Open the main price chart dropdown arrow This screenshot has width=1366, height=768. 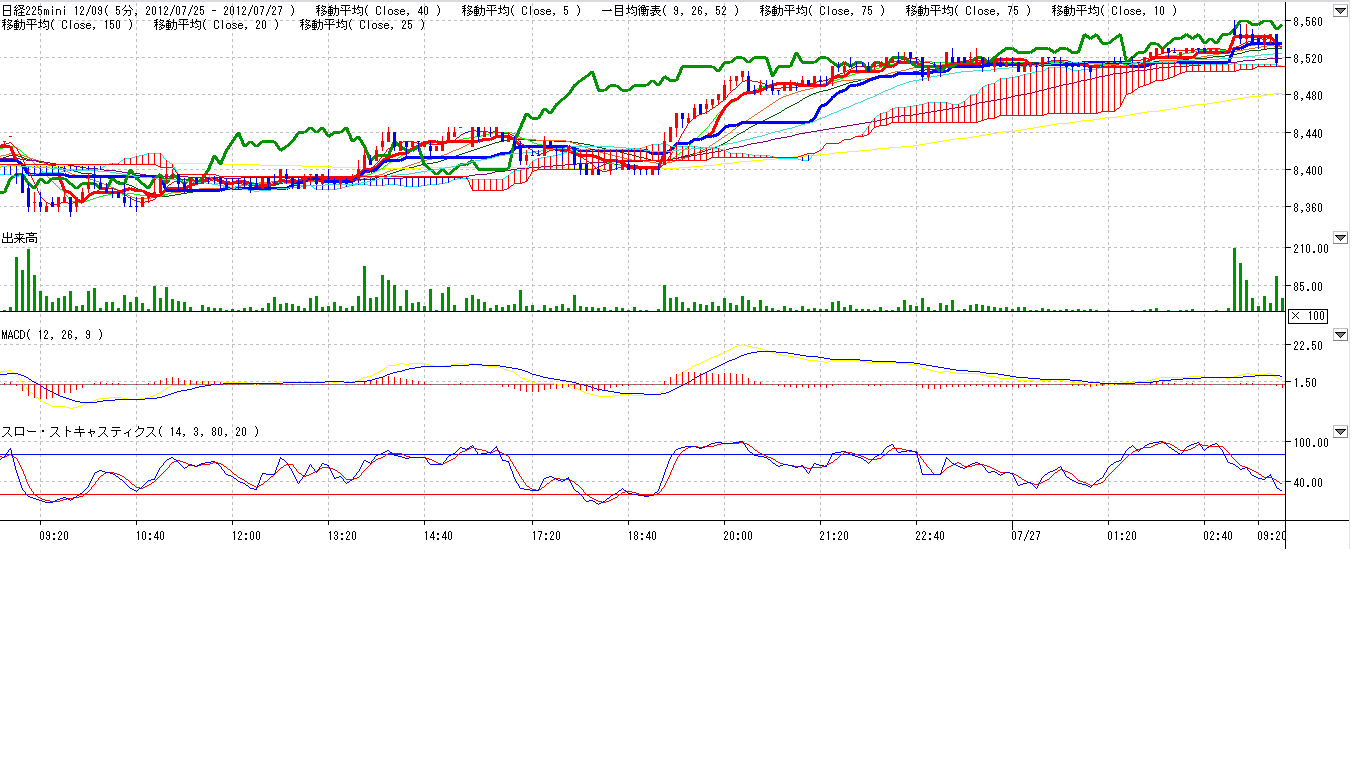[x=1340, y=10]
